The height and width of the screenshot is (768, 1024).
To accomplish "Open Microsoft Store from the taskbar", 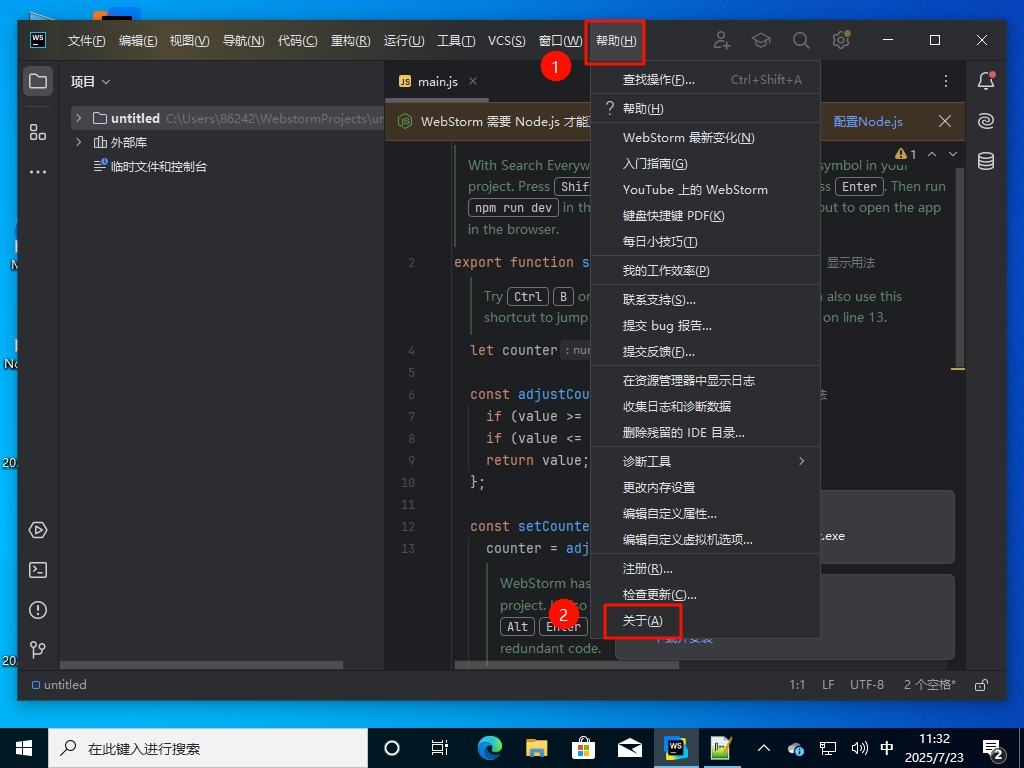I will 583,748.
